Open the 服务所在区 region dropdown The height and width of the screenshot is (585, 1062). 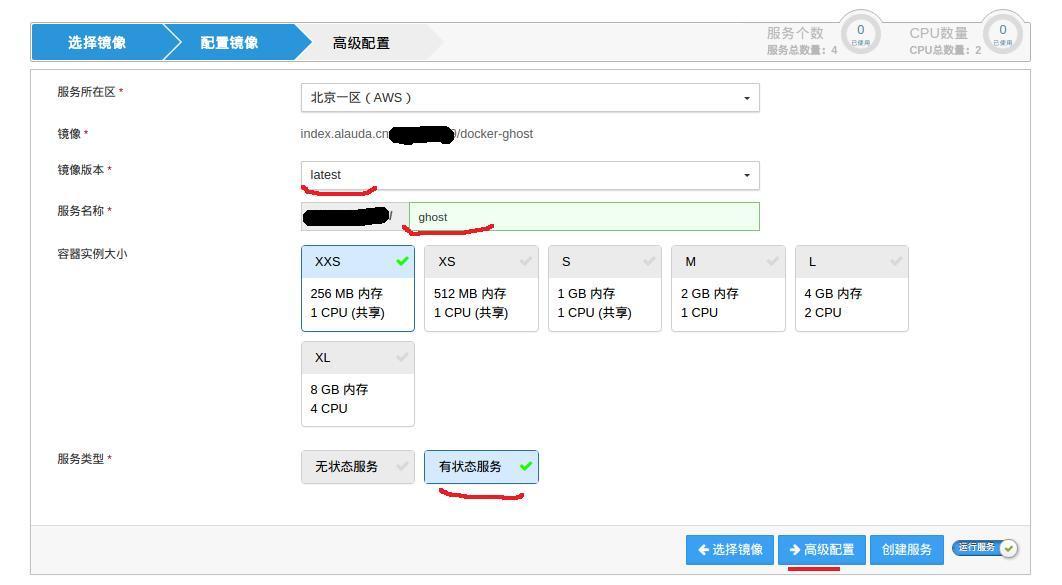(530, 97)
